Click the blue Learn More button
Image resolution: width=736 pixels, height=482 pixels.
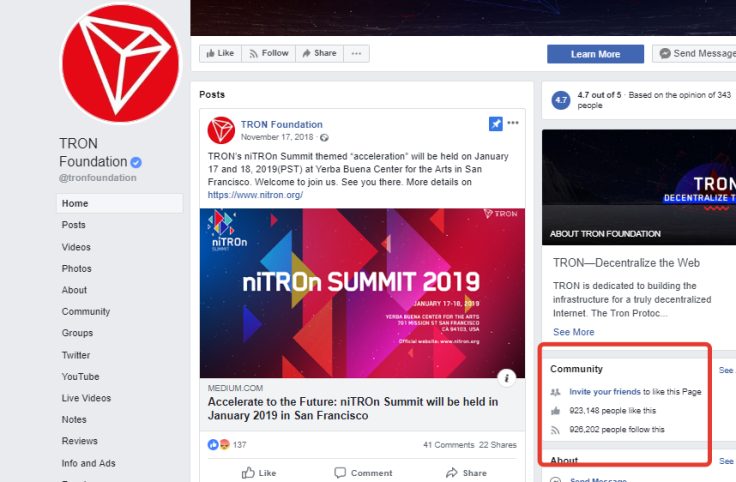(x=595, y=54)
